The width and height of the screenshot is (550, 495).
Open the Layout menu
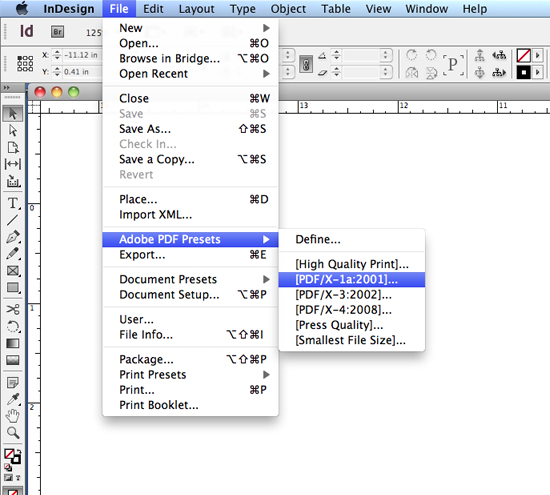(x=196, y=9)
